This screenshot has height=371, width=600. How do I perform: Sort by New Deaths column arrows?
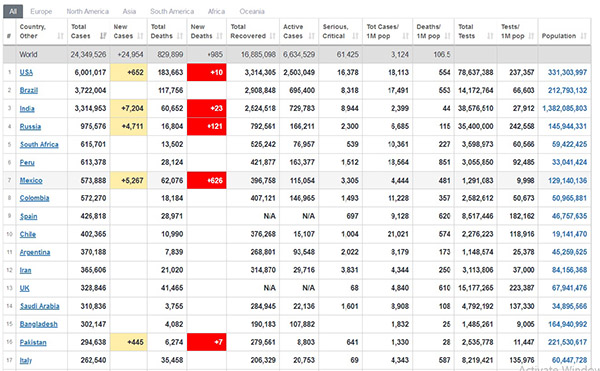coord(220,36)
